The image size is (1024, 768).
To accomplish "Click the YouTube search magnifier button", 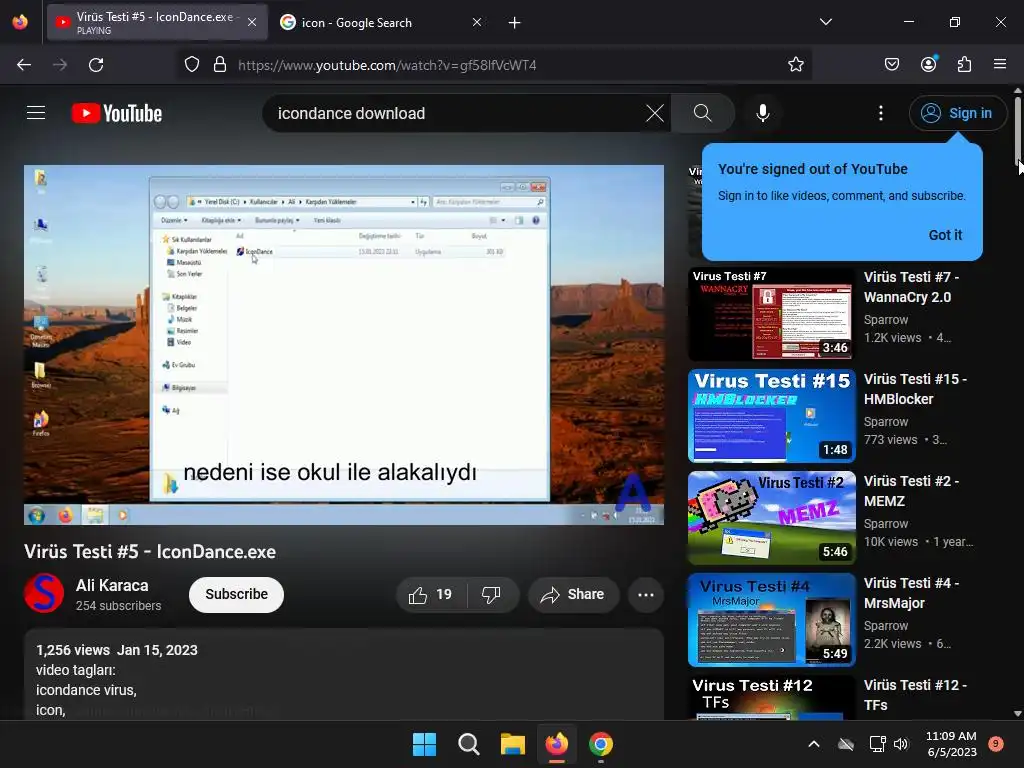I will (703, 113).
